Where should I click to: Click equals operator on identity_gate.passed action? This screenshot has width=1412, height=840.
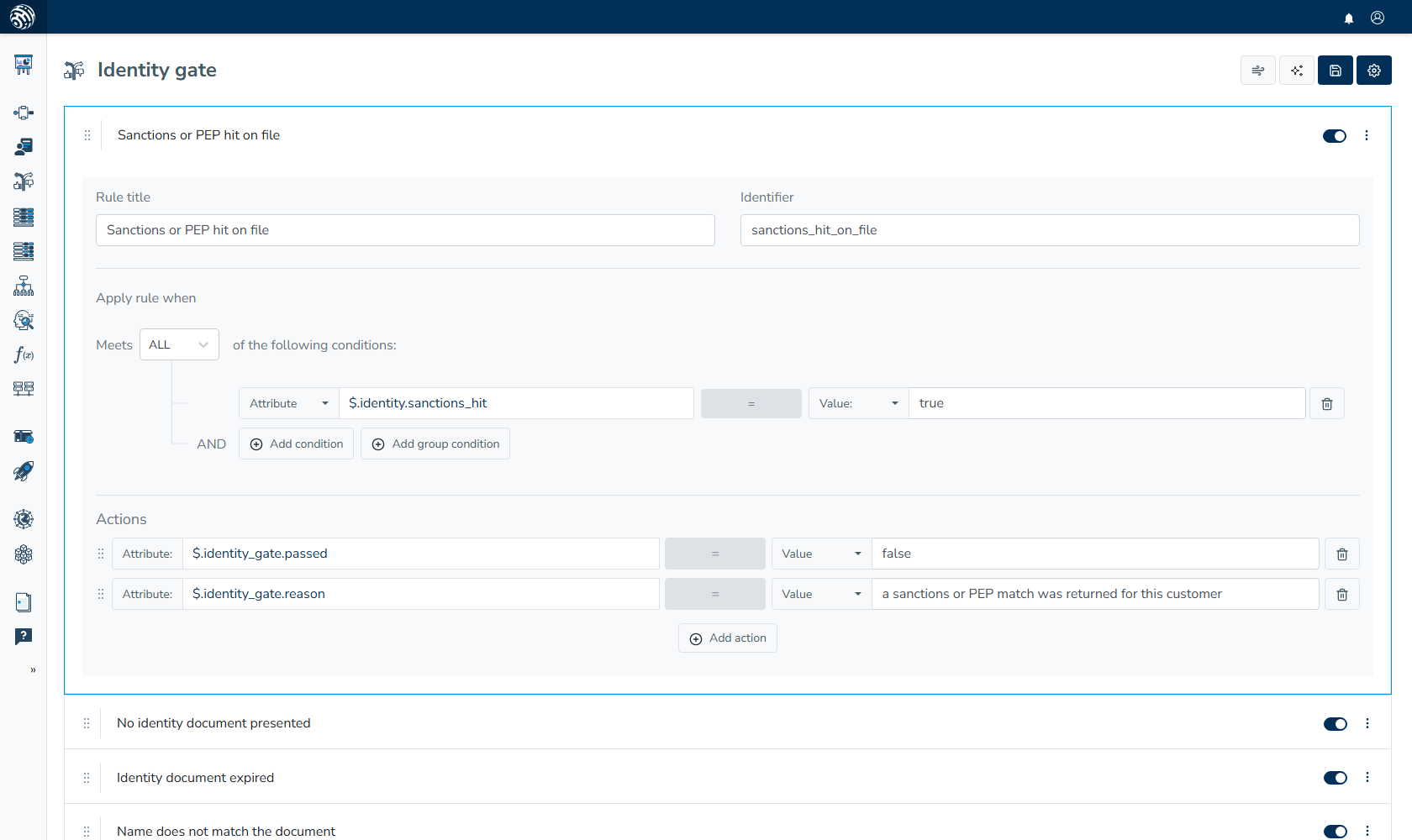point(715,554)
